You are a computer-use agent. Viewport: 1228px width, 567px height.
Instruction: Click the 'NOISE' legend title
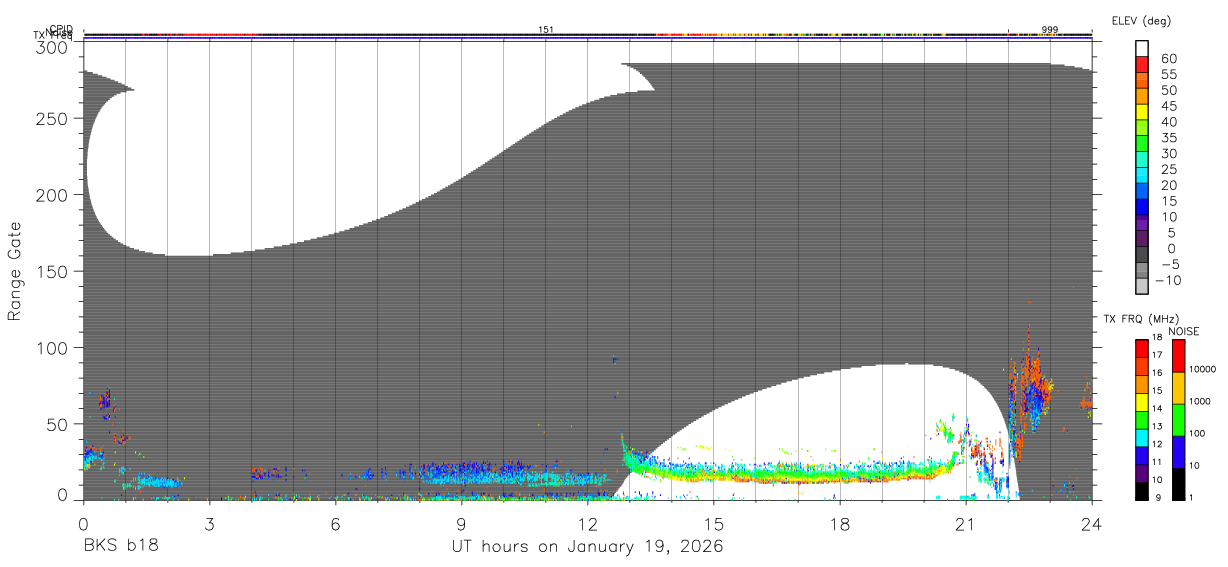pos(1183,331)
